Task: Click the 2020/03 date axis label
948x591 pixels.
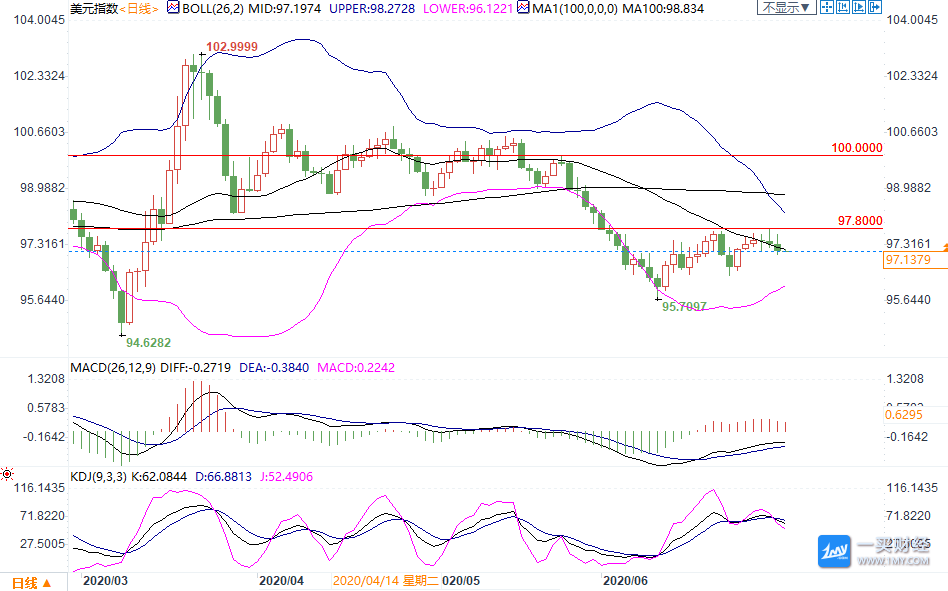Action: [105, 581]
